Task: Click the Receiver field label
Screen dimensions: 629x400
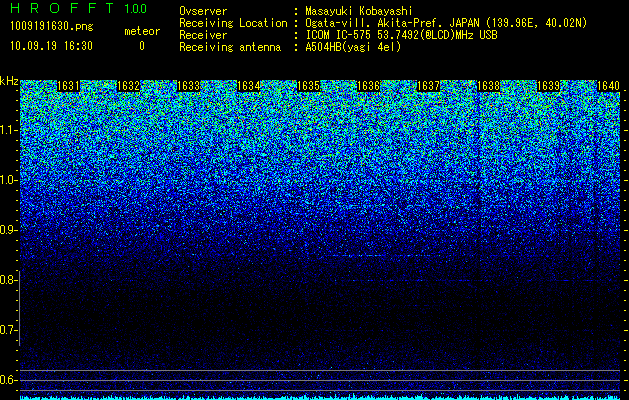Action: tap(203, 35)
